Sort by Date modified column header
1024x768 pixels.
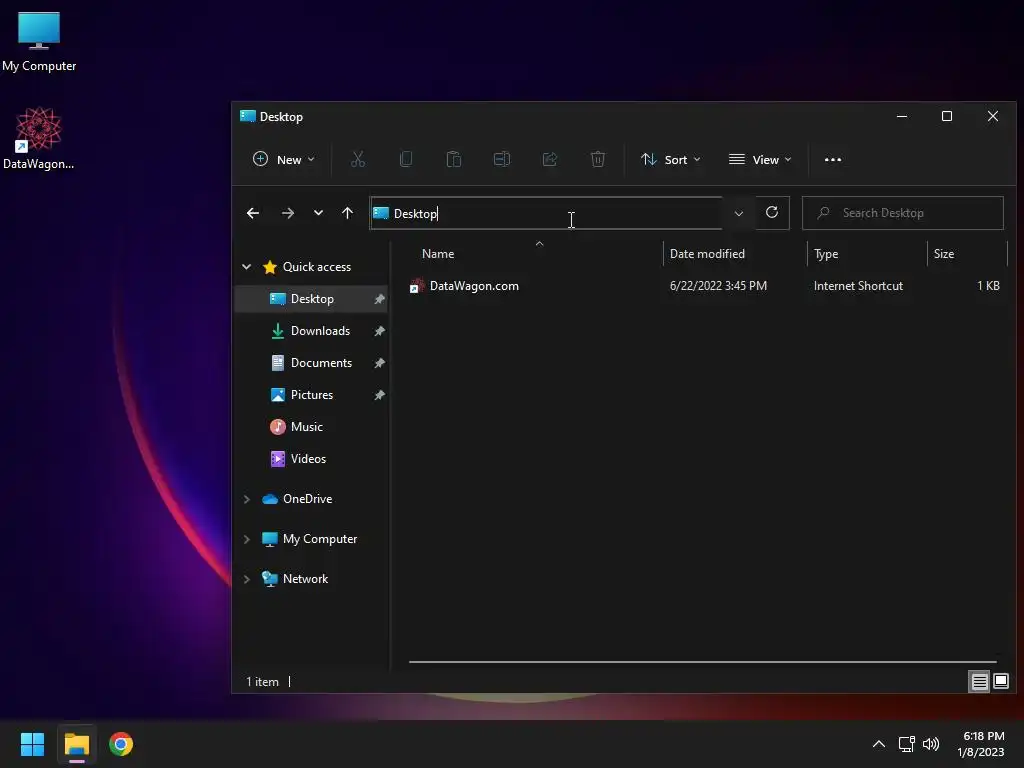pos(707,254)
